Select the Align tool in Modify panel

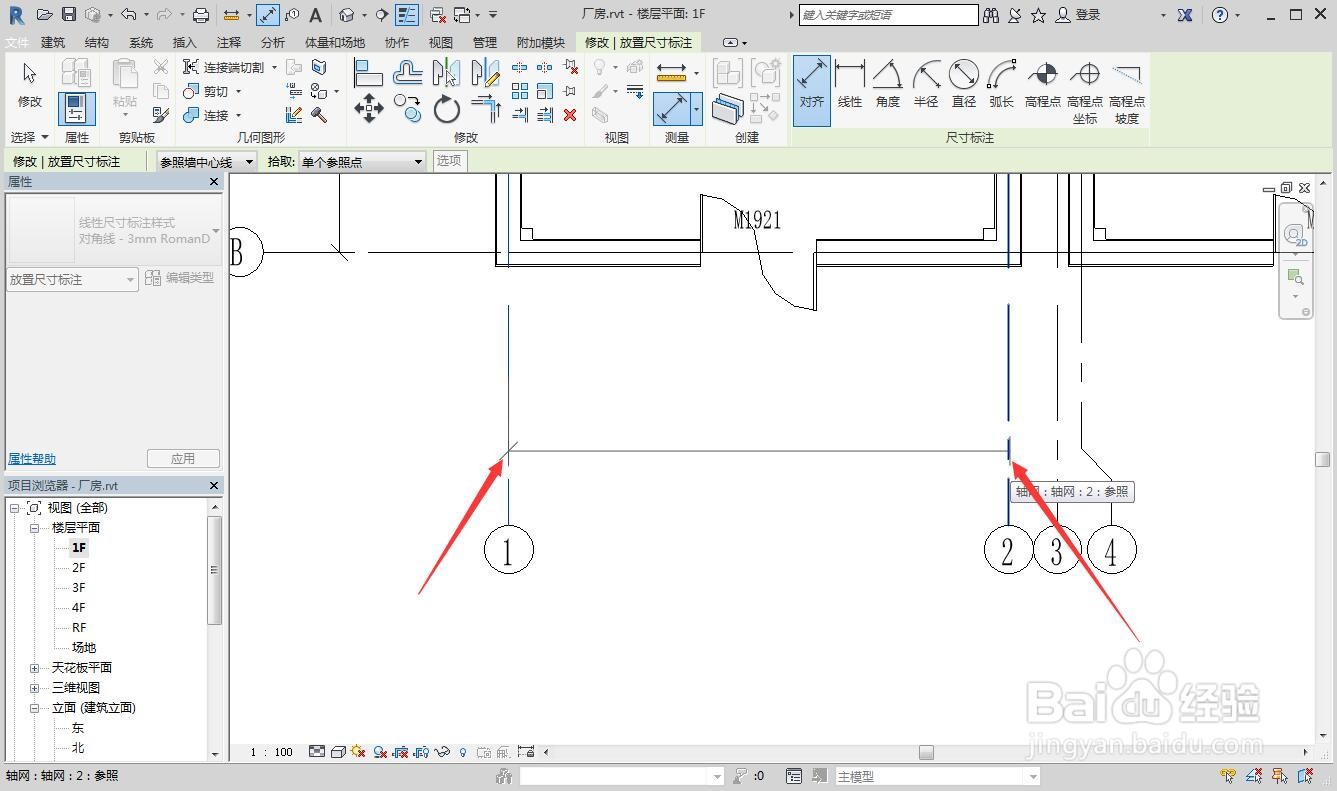click(369, 73)
